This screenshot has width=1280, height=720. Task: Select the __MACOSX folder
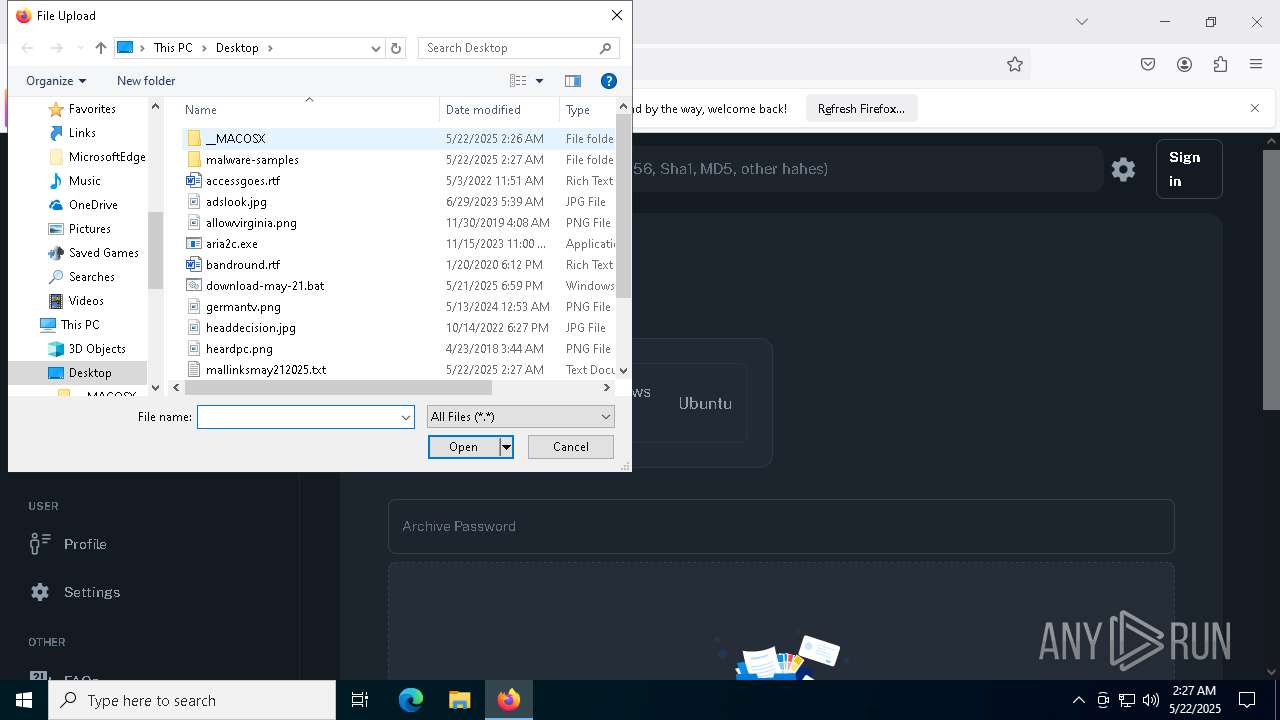point(235,139)
